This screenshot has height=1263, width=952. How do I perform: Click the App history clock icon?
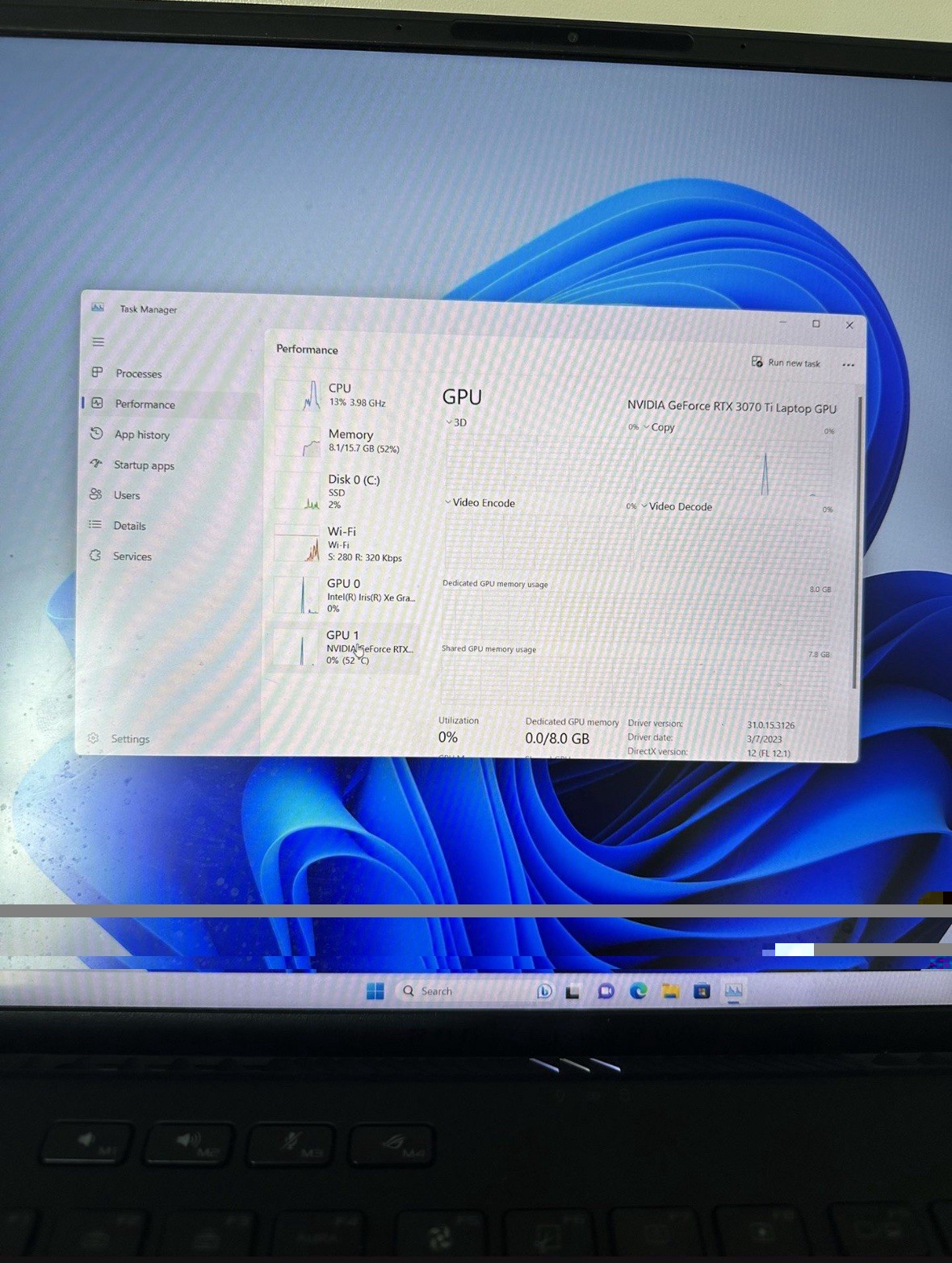tap(97, 434)
